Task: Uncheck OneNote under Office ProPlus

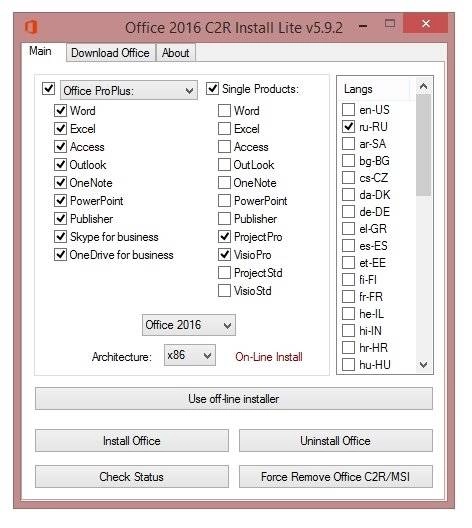Action: (x=61, y=183)
